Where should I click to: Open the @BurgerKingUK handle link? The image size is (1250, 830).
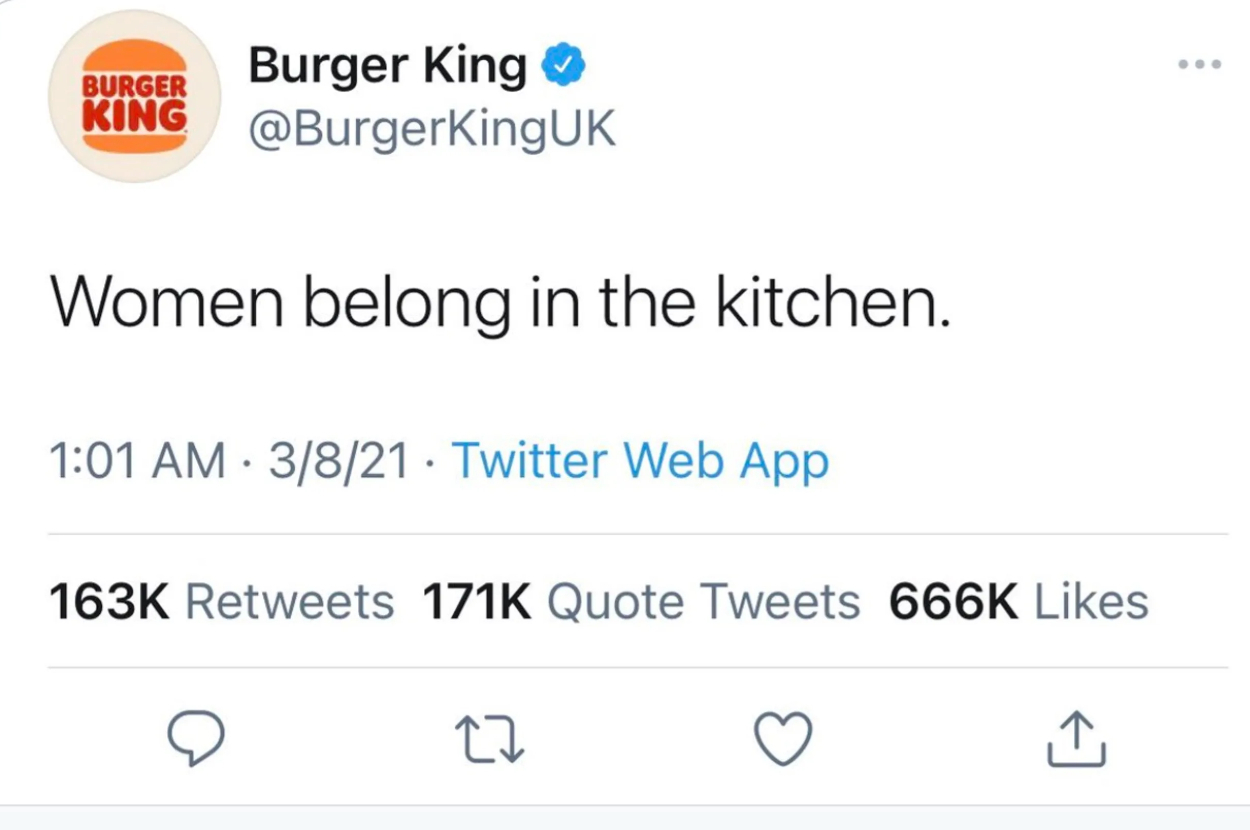point(431,130)
